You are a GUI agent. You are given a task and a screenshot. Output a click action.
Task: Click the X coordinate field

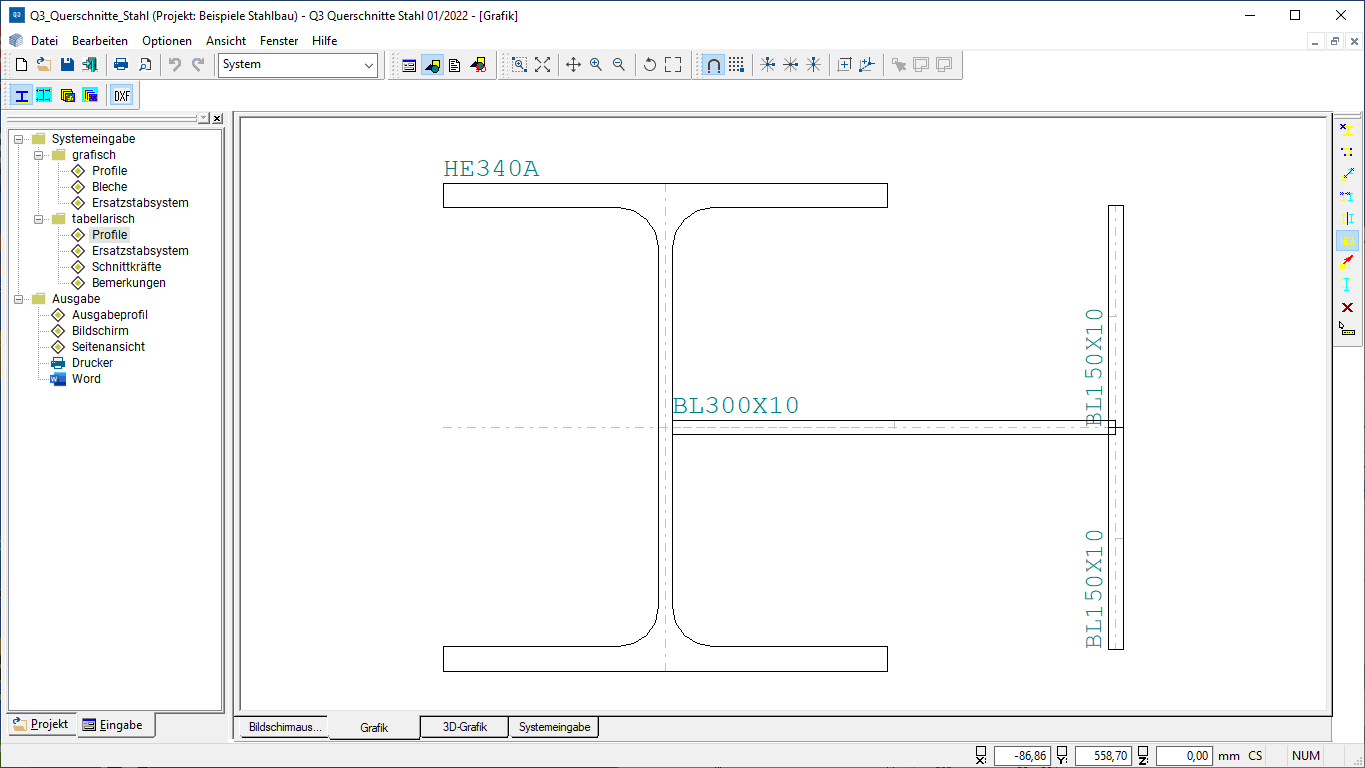[1022, 756]
